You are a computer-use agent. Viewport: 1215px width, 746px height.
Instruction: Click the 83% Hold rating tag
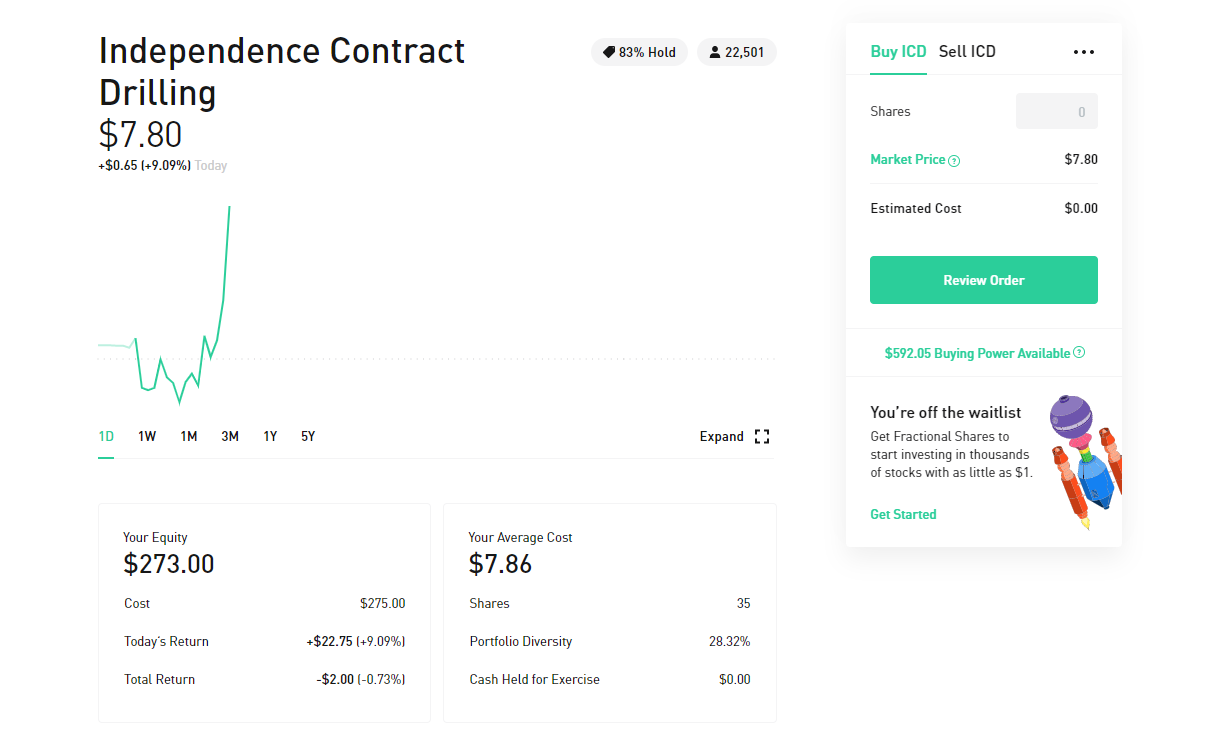(x=639, y=52)
